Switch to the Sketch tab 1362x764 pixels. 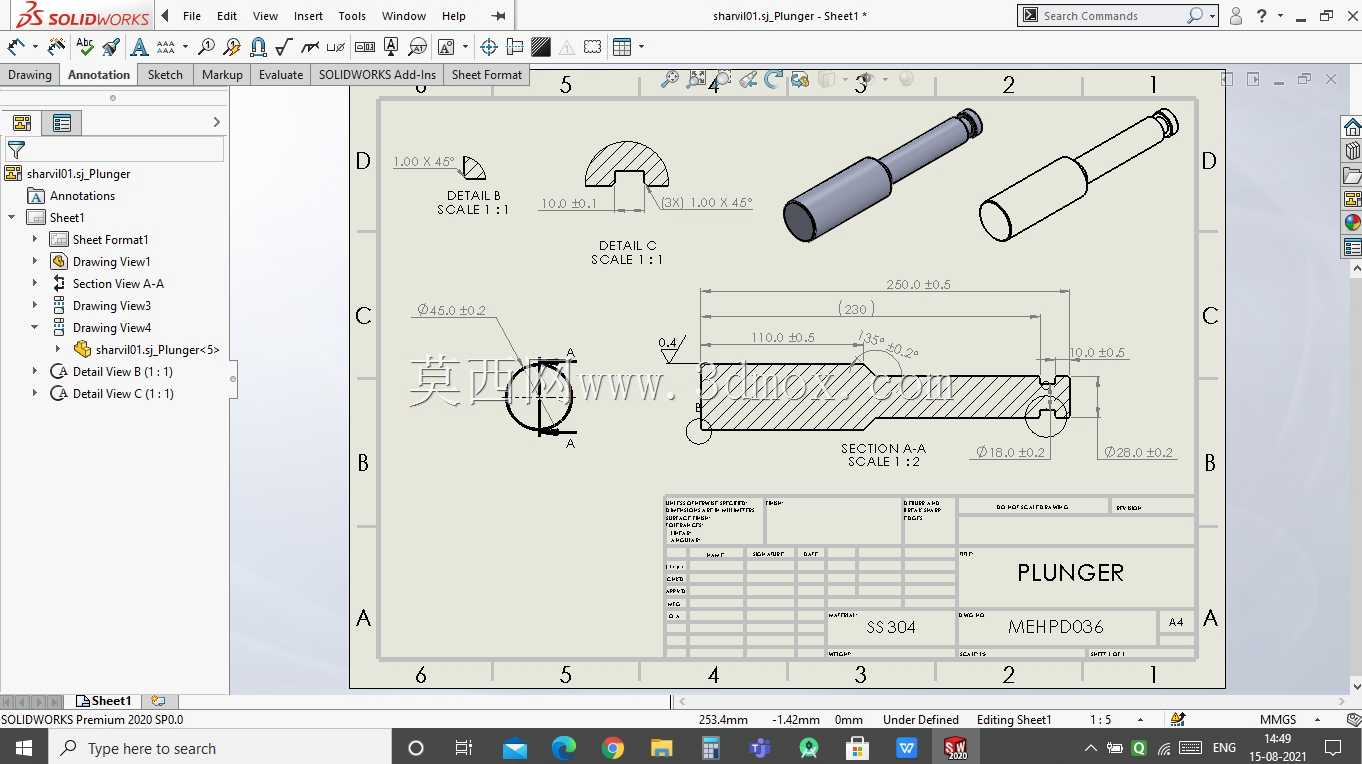tap(165, 74)
